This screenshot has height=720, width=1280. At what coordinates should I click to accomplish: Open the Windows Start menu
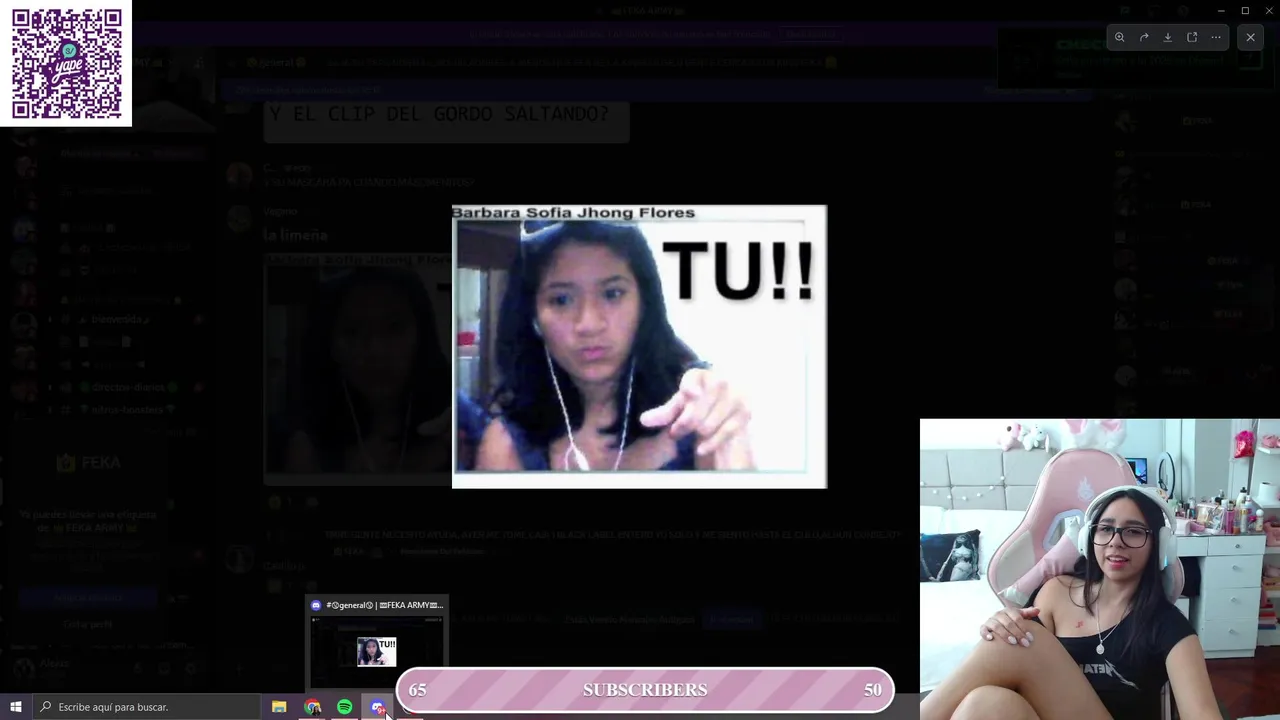[15, 707]
